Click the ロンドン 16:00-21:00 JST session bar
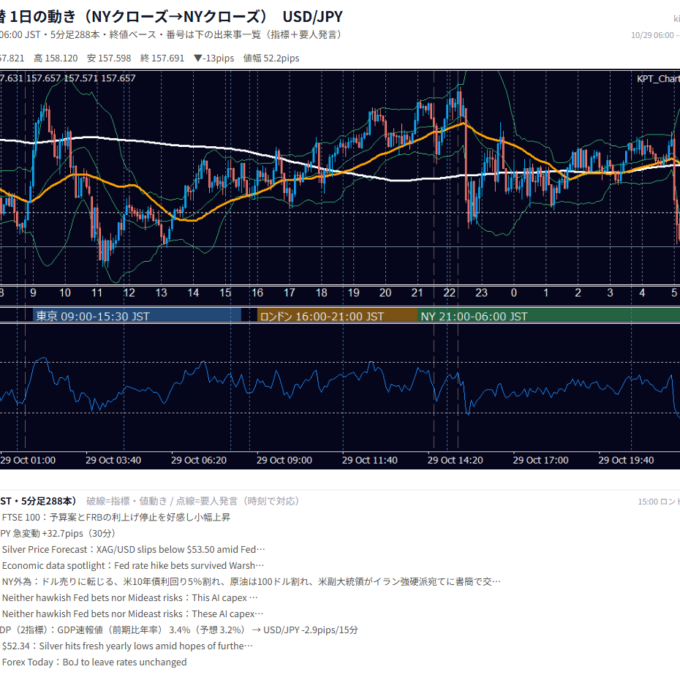 coord(337,316)
